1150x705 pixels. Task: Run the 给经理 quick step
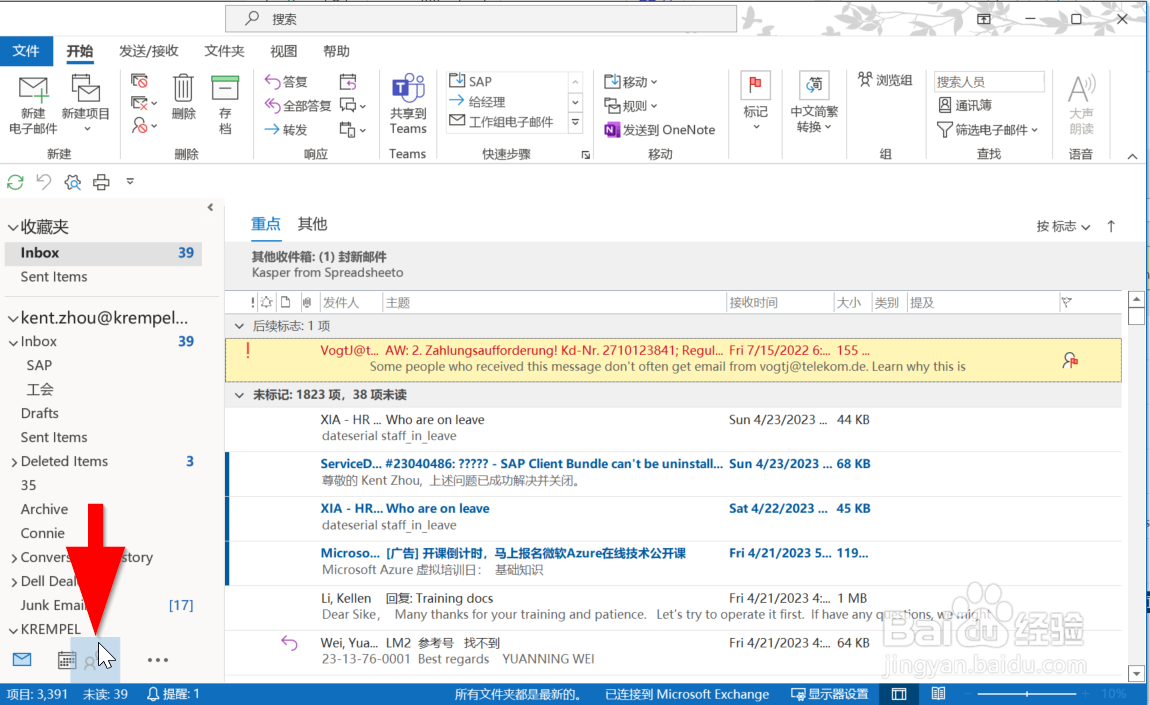point(477,101)
